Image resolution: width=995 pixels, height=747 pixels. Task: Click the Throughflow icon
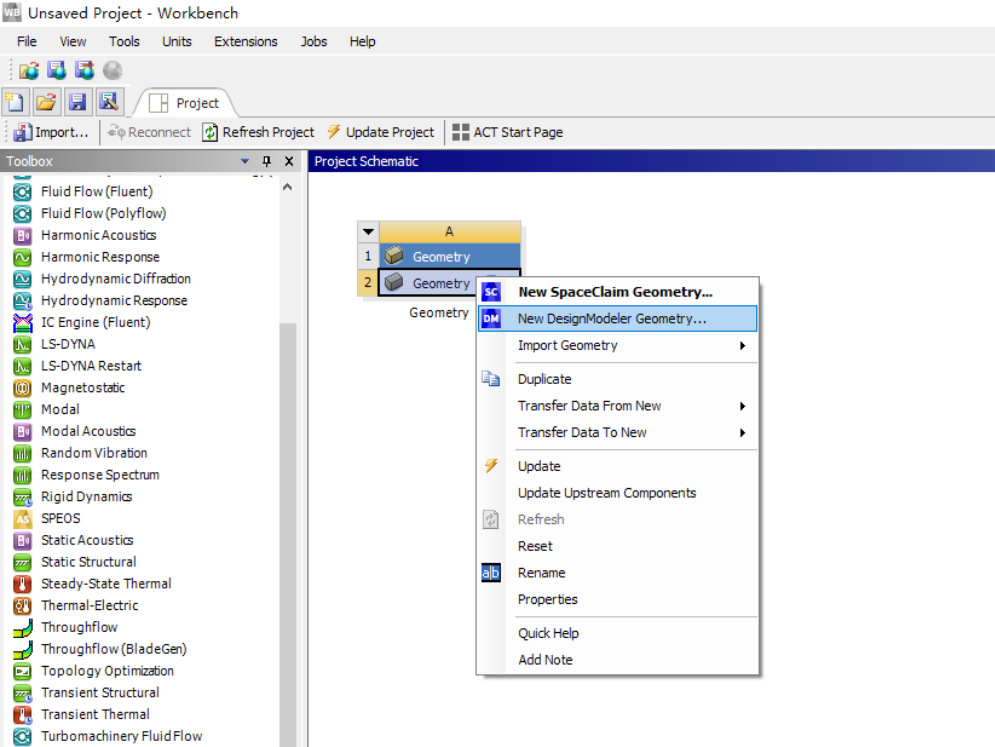[22, 628]
